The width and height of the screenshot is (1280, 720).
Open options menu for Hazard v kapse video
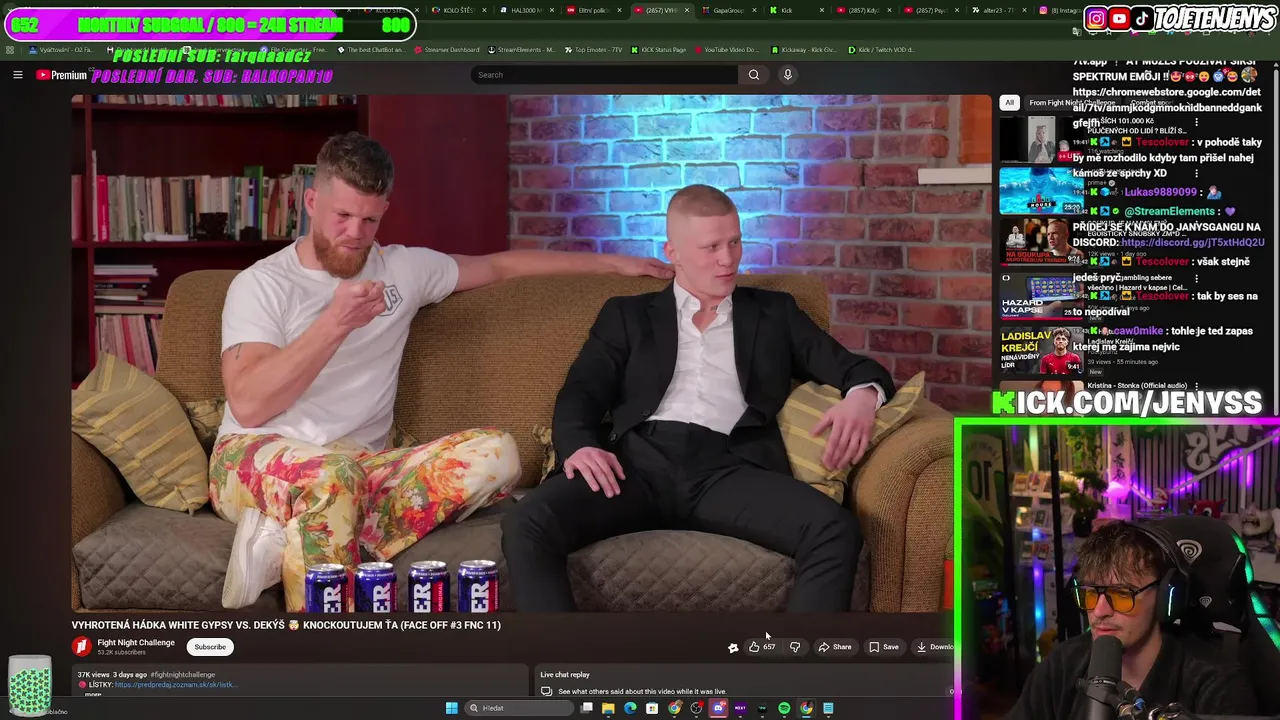coord(1196,278)
